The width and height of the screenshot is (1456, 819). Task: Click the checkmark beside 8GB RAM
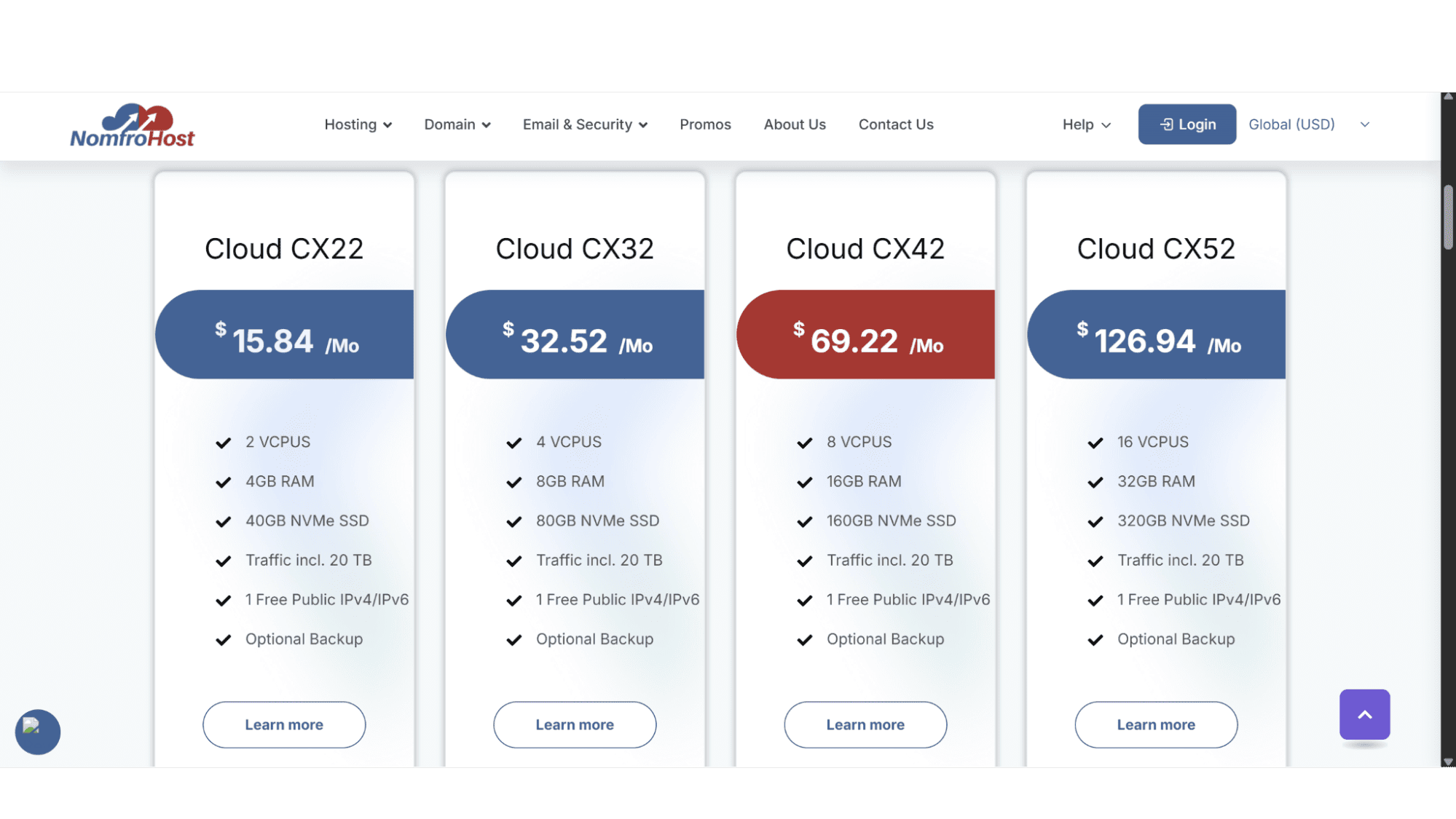pos(513,482)
